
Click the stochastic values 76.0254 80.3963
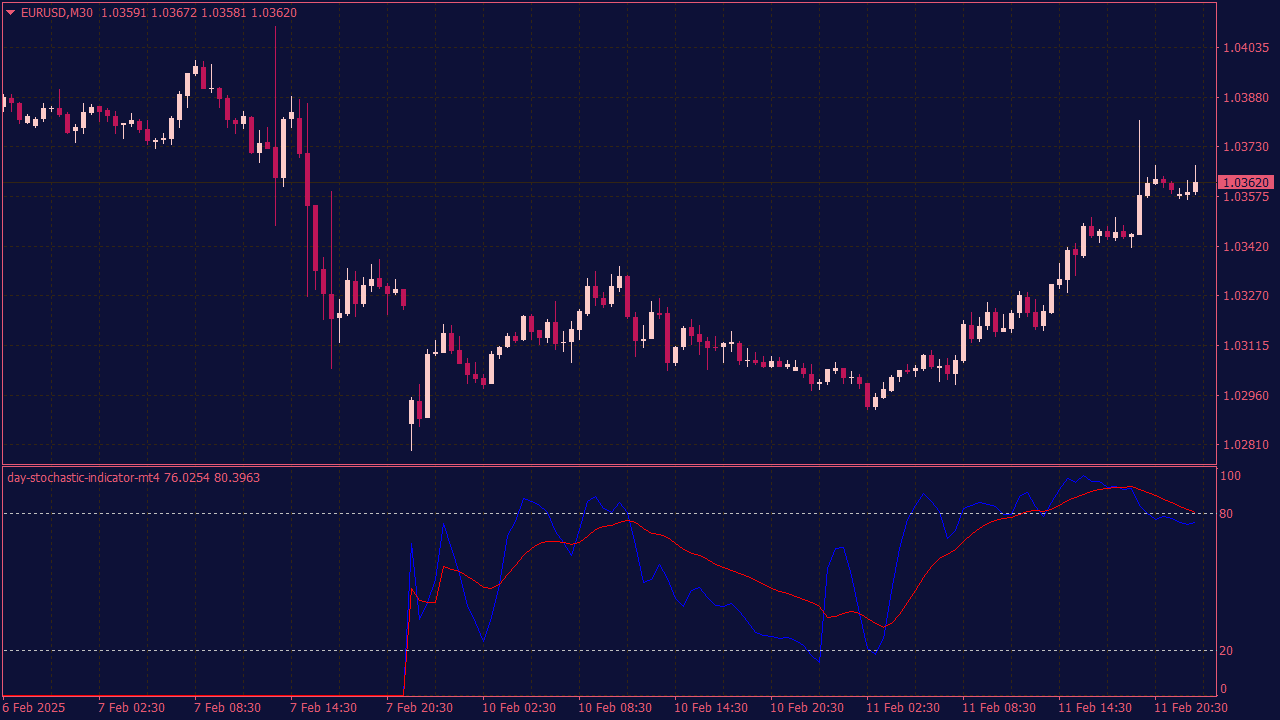(212, 478)
